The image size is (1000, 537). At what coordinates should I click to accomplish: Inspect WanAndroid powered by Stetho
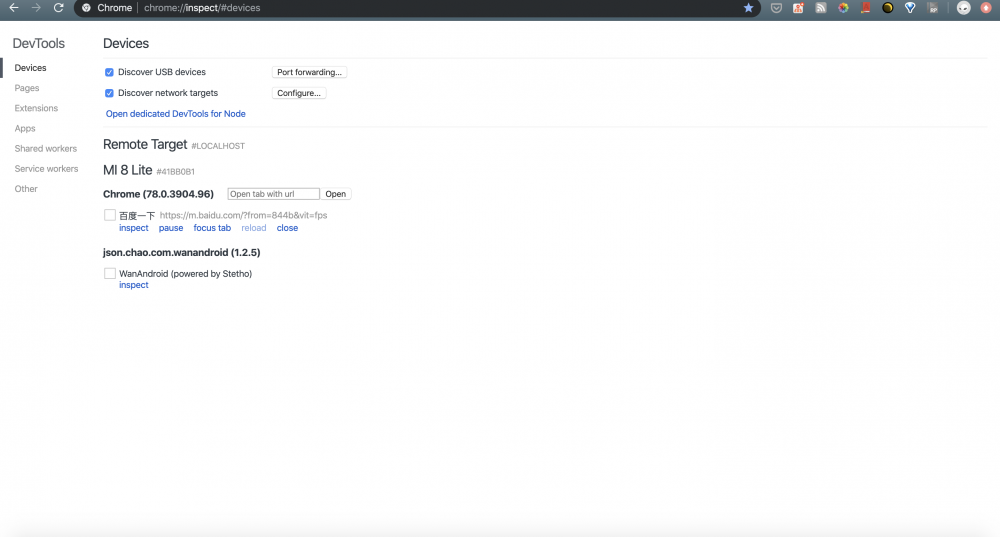(133, 285)
